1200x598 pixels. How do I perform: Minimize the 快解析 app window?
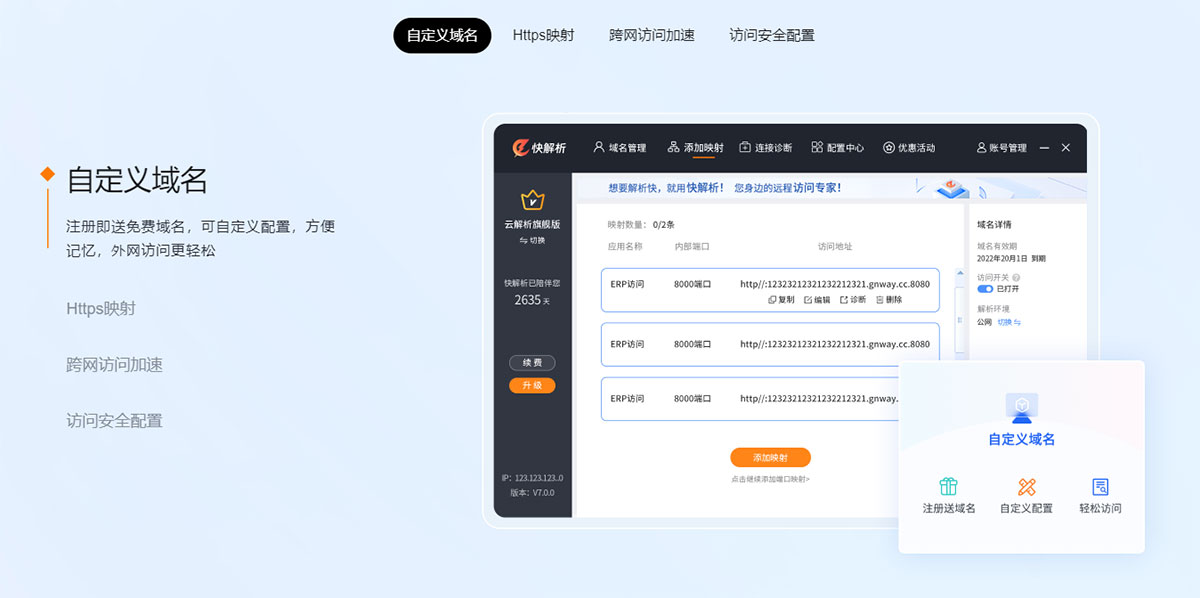point(1044,148)
